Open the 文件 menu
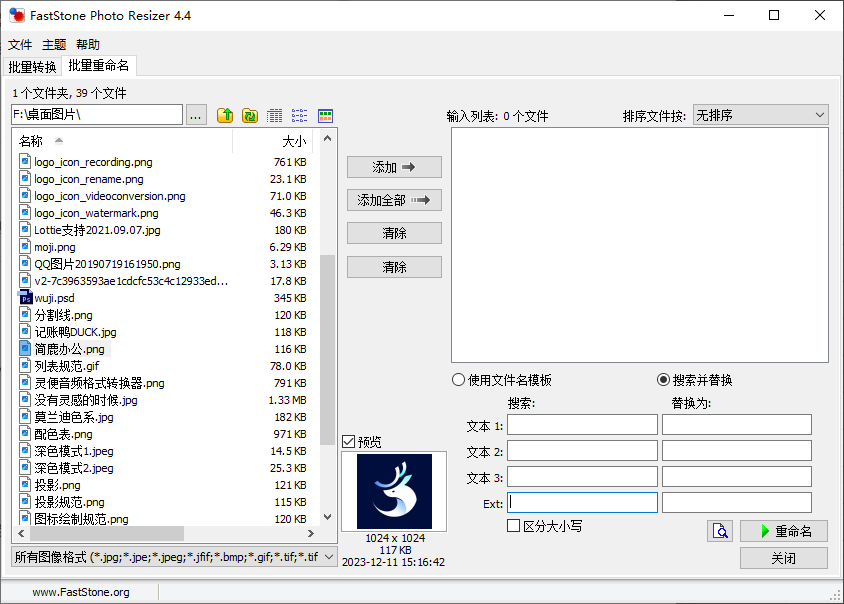Viewport: 844px width, 604px height. 20,45
